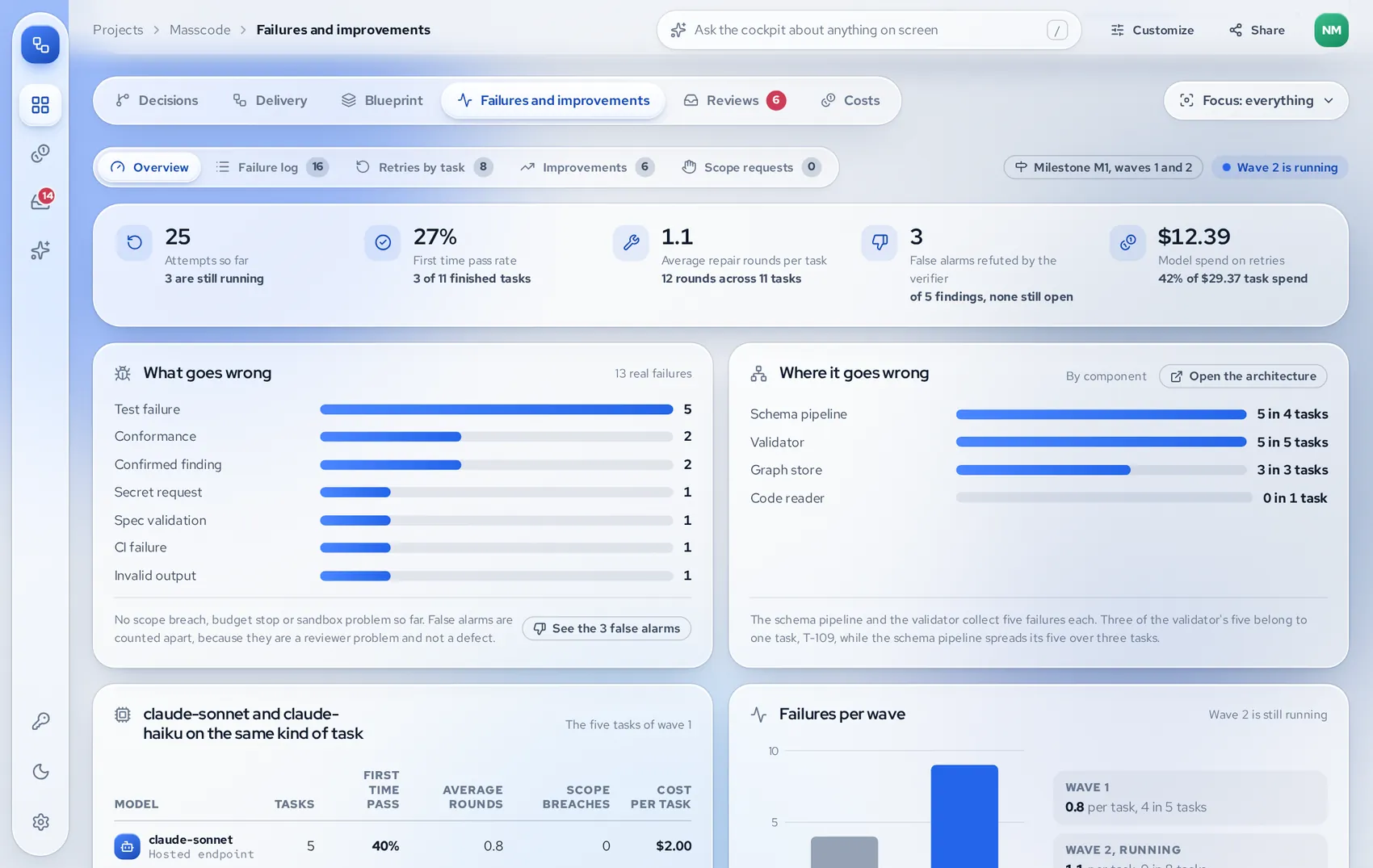
Task: Switch to the Delivery tab
Action: 270,101
